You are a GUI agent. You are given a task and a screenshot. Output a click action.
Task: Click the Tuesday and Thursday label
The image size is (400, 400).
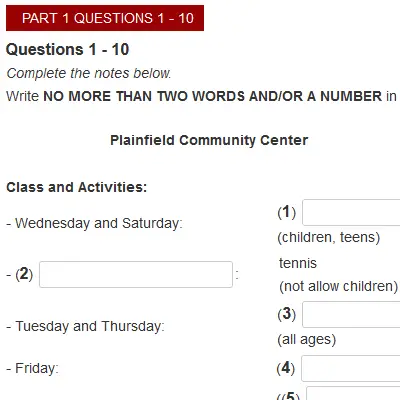click(x=85, y=326)
